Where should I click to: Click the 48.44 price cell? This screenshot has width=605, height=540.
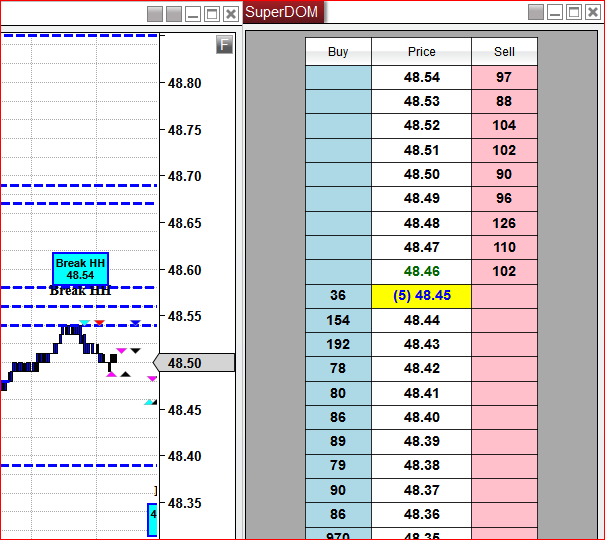pos(421,321)
